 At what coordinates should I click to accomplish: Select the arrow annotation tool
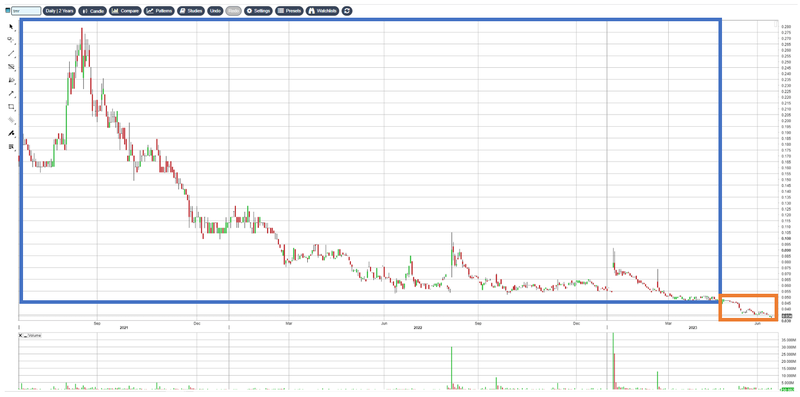click(11, 93)
